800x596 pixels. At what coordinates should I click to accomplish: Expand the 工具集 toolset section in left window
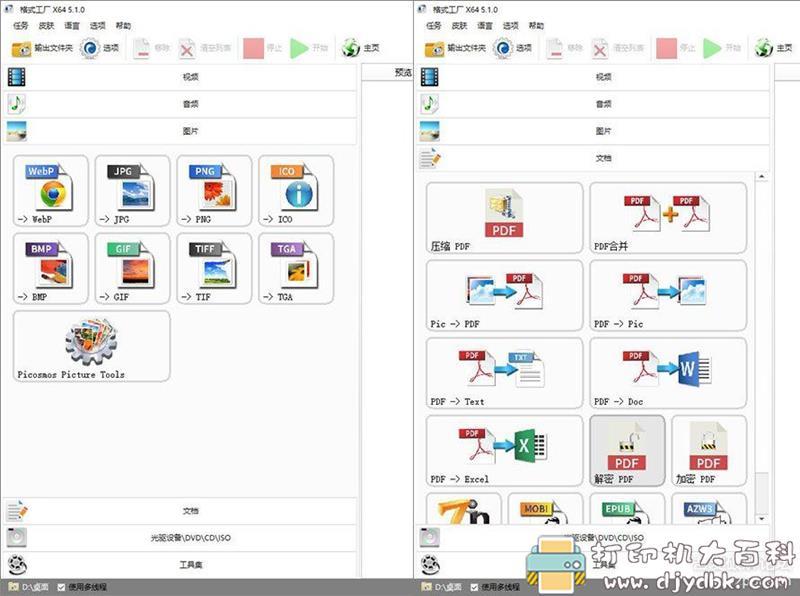pyautogui.click(x=180, y=565)
